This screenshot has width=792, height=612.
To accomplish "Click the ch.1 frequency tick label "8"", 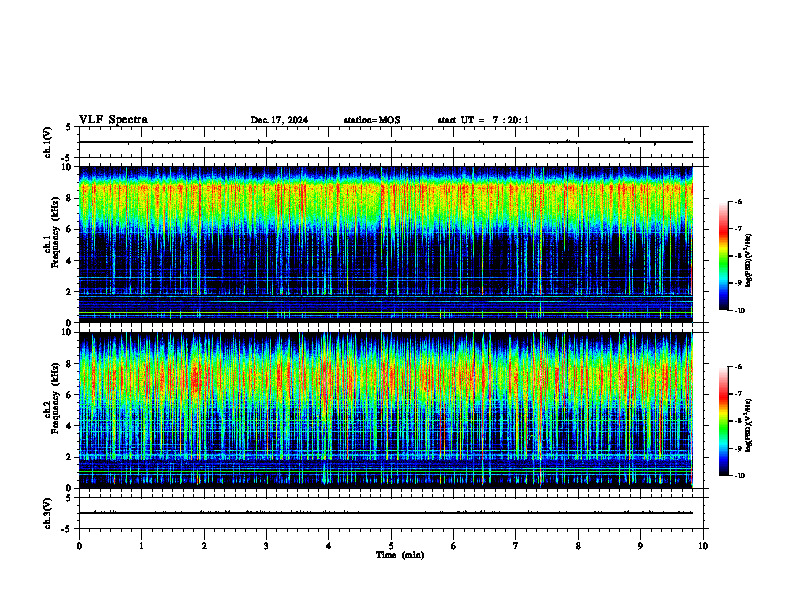I will 70,198.
